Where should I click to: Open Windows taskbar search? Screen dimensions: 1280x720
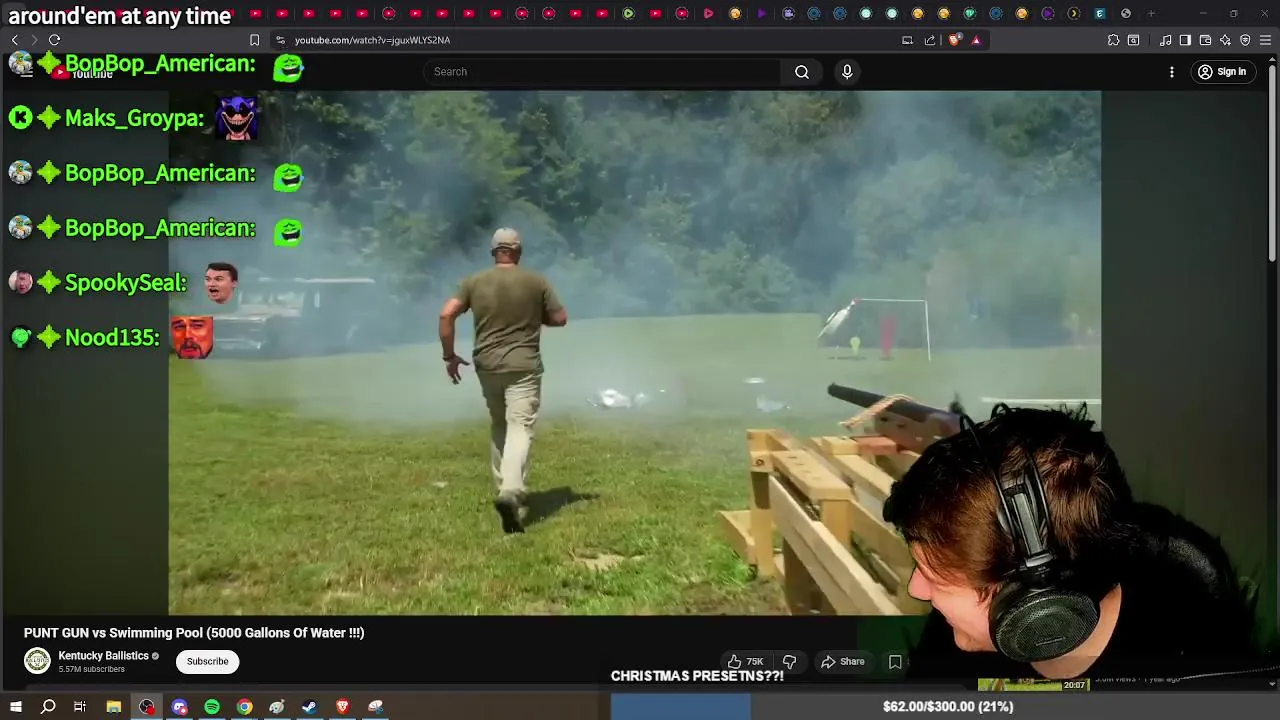(48, 707)
